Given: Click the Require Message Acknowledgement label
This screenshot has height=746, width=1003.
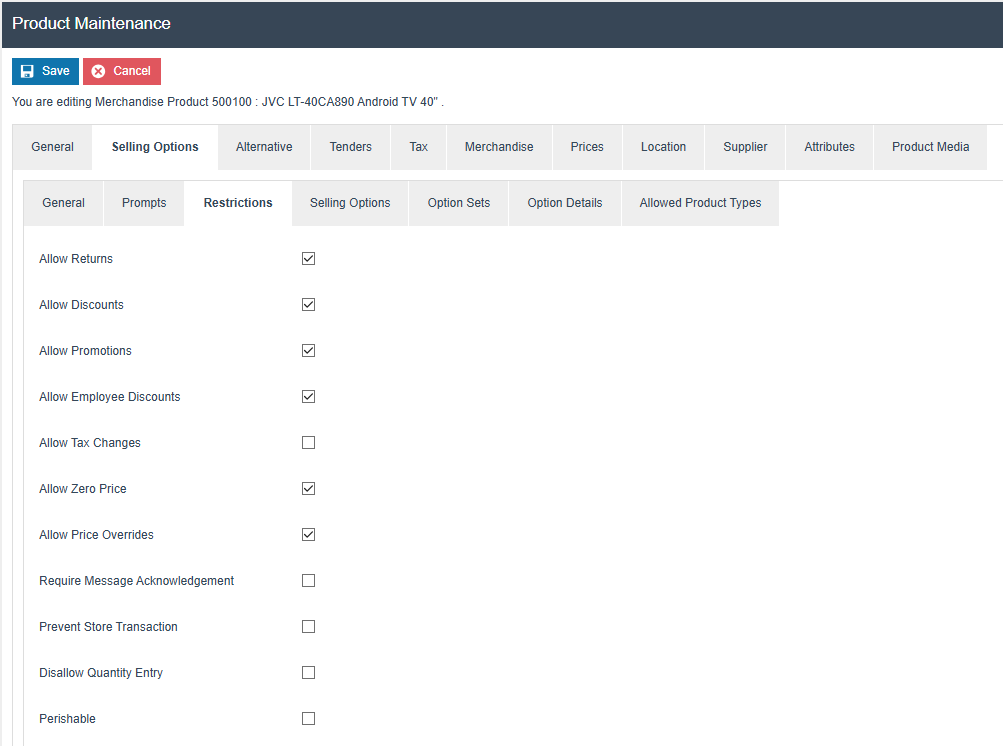Looking at the screenshot, I should pyautogui.click(x=136, y=582).
